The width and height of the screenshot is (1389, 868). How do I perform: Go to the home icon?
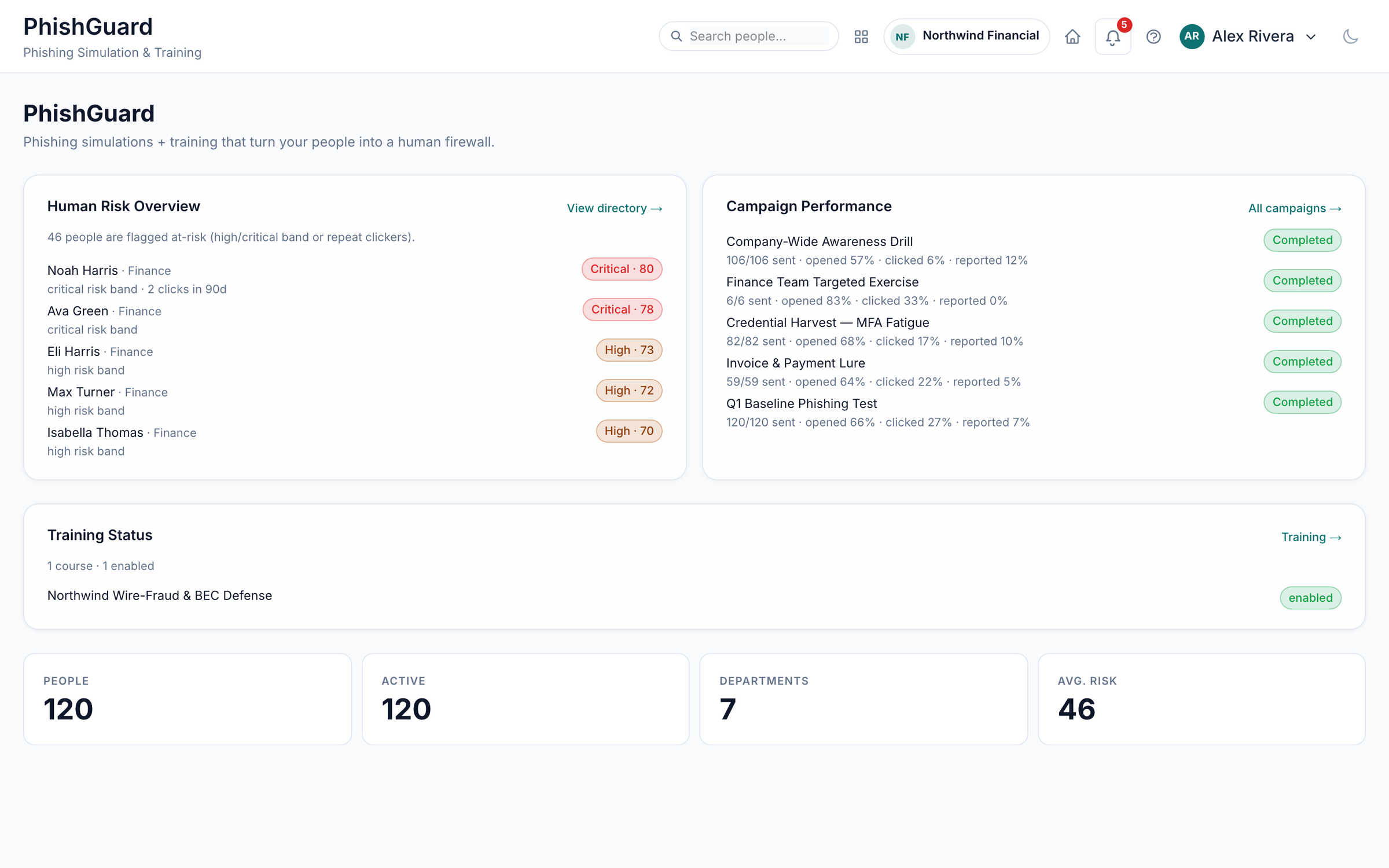[1072, 36]
